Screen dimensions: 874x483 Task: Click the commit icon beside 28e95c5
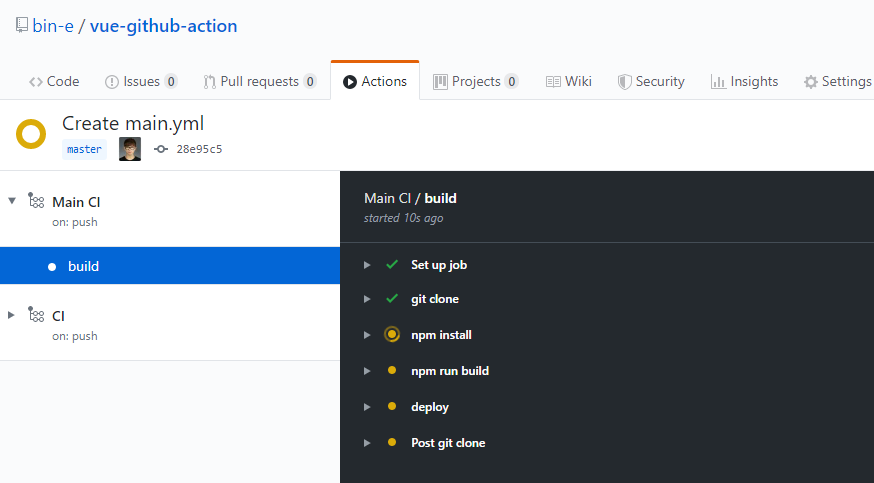coord(161,149)
